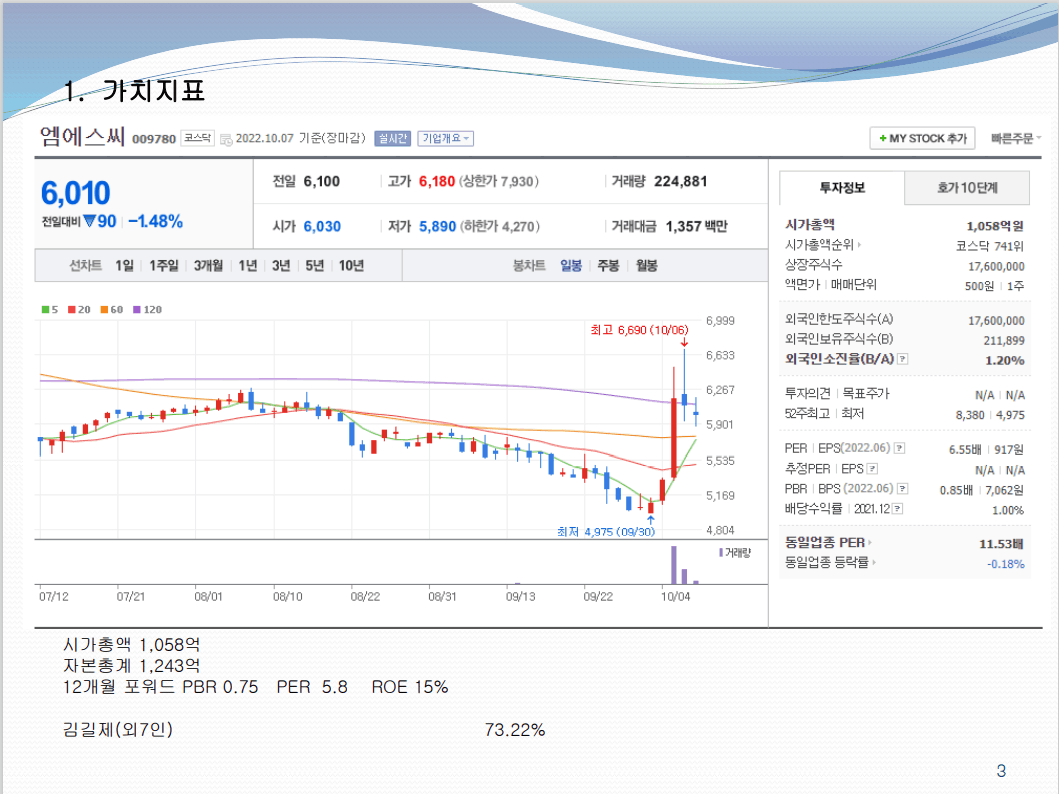Screen dimensions: 1059x794
Task: Click the 시가 value 6,030
Action: [x=322, y=227]
